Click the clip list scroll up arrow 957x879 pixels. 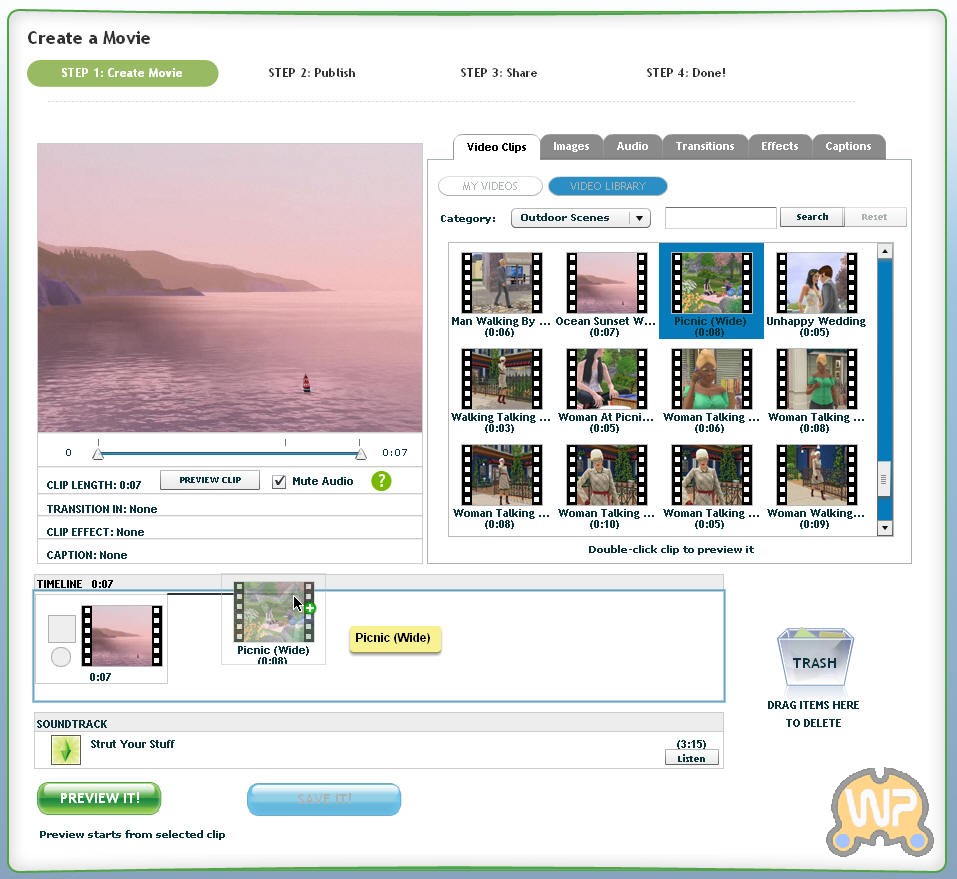[884, 252]
